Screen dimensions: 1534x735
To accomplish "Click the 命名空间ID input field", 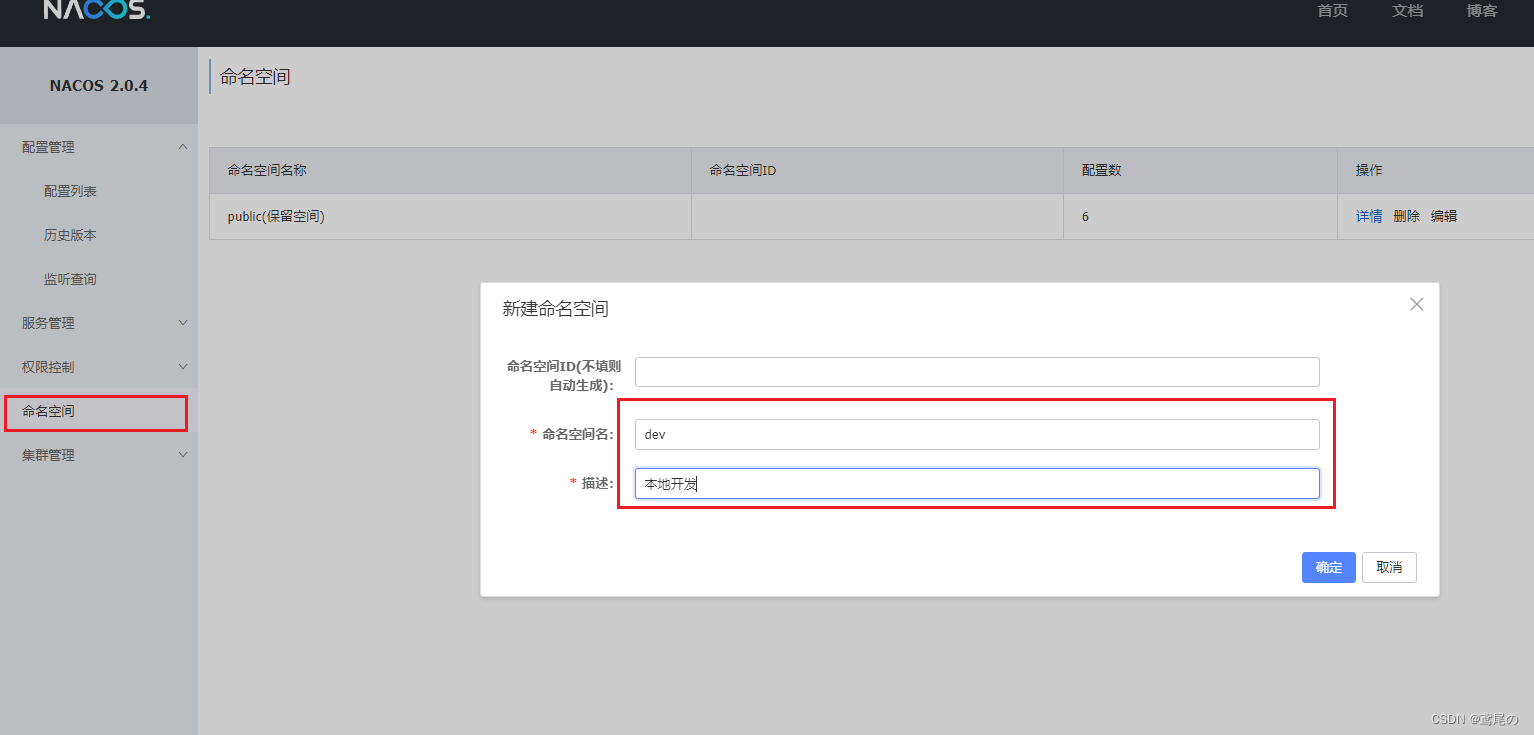I will coord(977,372).
